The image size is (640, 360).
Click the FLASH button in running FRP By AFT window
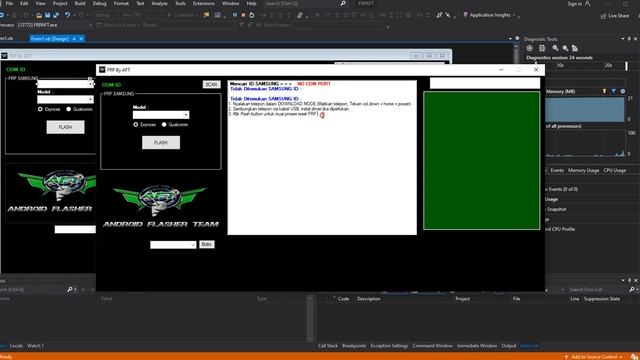point(161,142)
